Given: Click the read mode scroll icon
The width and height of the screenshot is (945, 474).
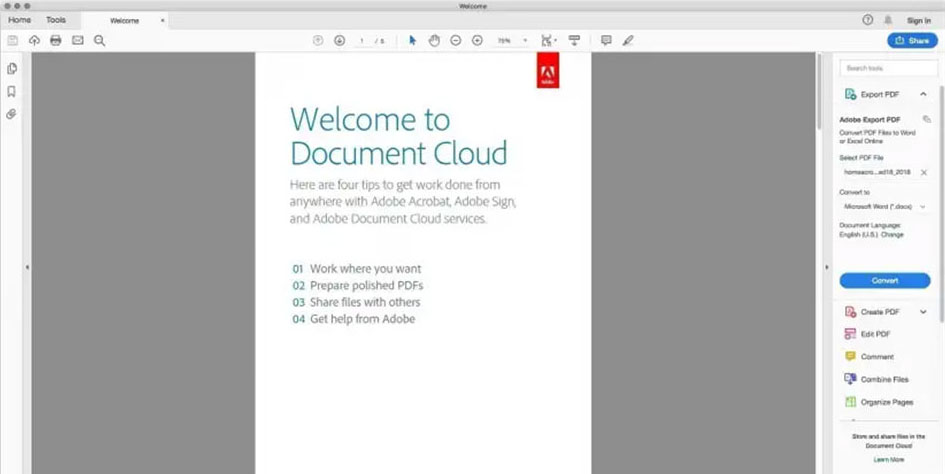Looking at the screenshot, I should point(574,40).
